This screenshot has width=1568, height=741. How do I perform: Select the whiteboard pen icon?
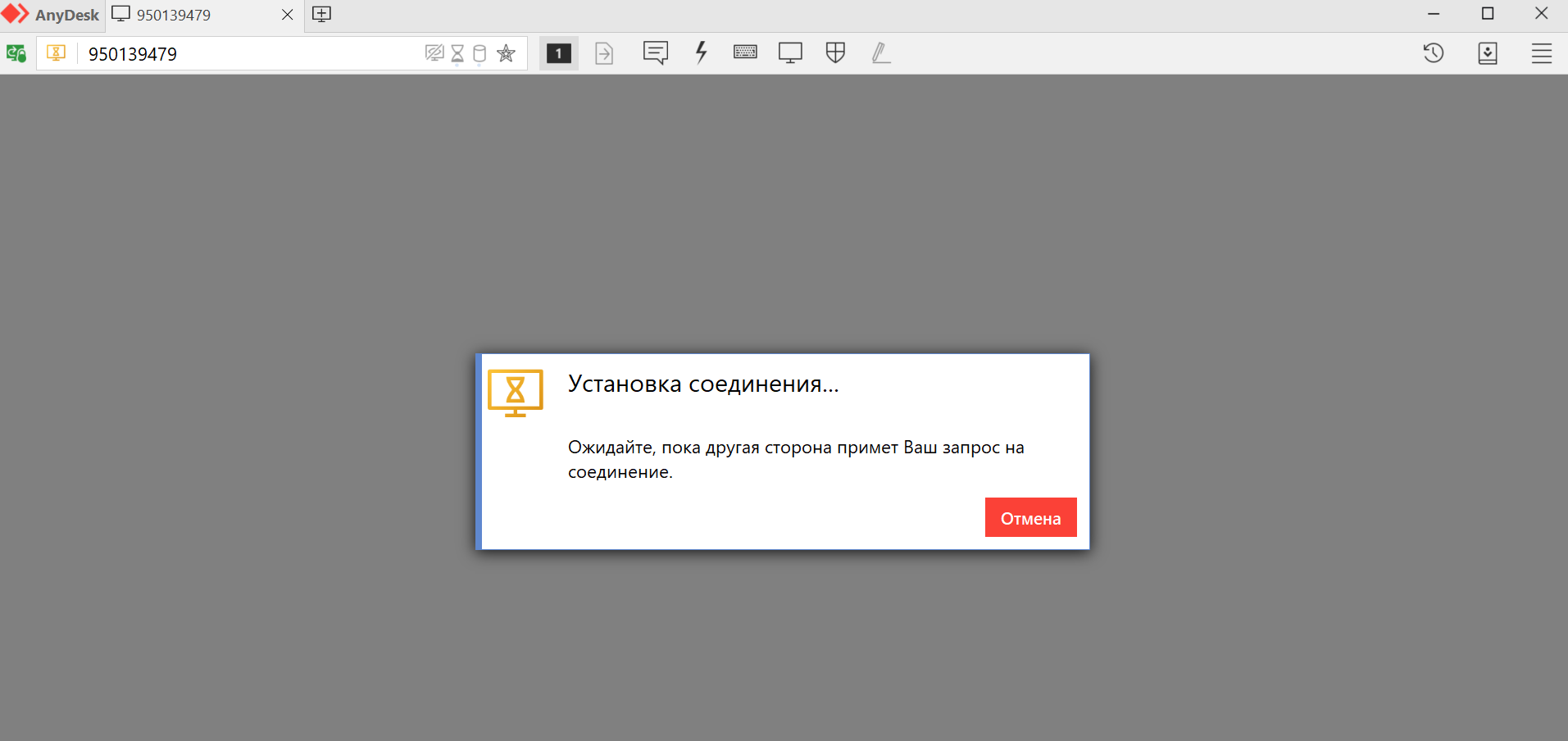coord(880,53)
